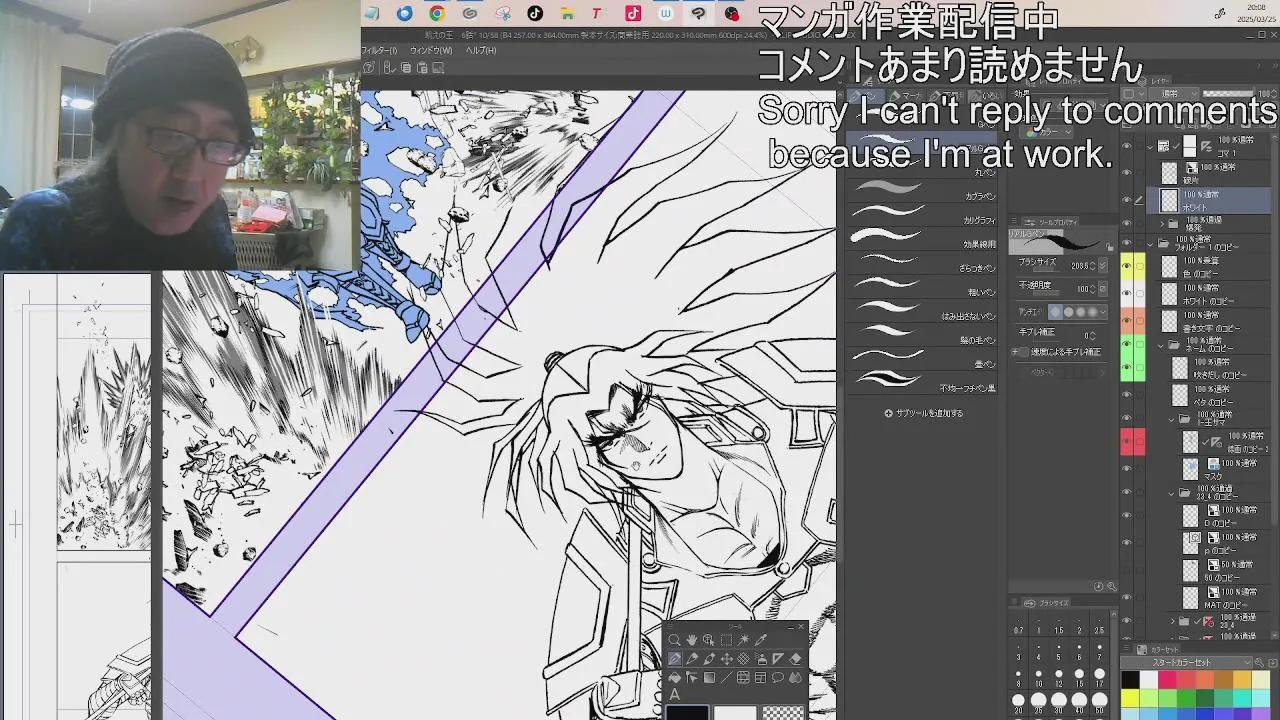The height and width of the screenshot is (720, 1280).
Task: Open File Explorer folder in the taskbar
Action: coord(567,13)
